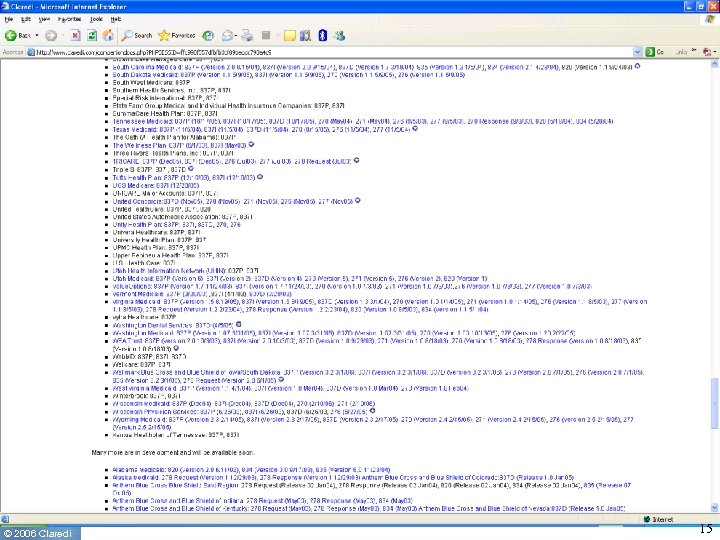Click the circle icon after The Wellness Plan
The width and height of the screenshot is (720, 540).
coord(251,145)
